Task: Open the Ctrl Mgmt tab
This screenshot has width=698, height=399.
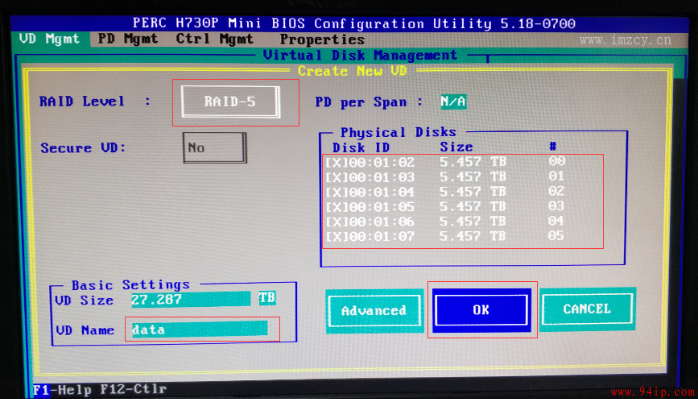Action: coord(215,39)
